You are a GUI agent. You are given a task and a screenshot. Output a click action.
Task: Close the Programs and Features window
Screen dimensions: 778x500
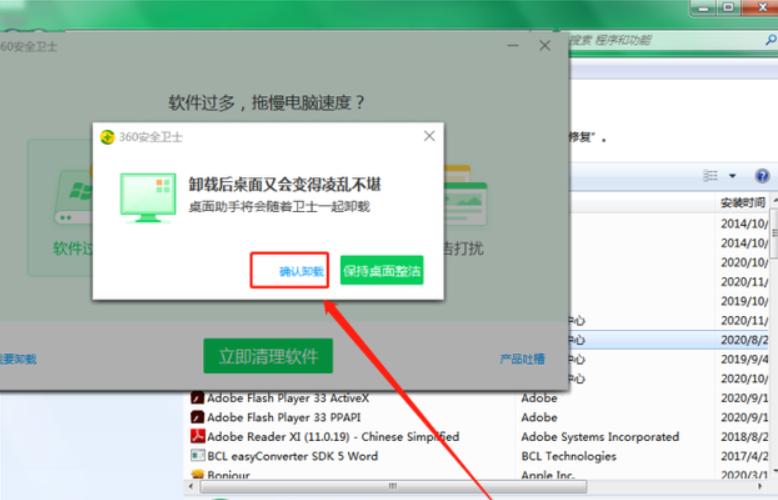coord(761,7)
